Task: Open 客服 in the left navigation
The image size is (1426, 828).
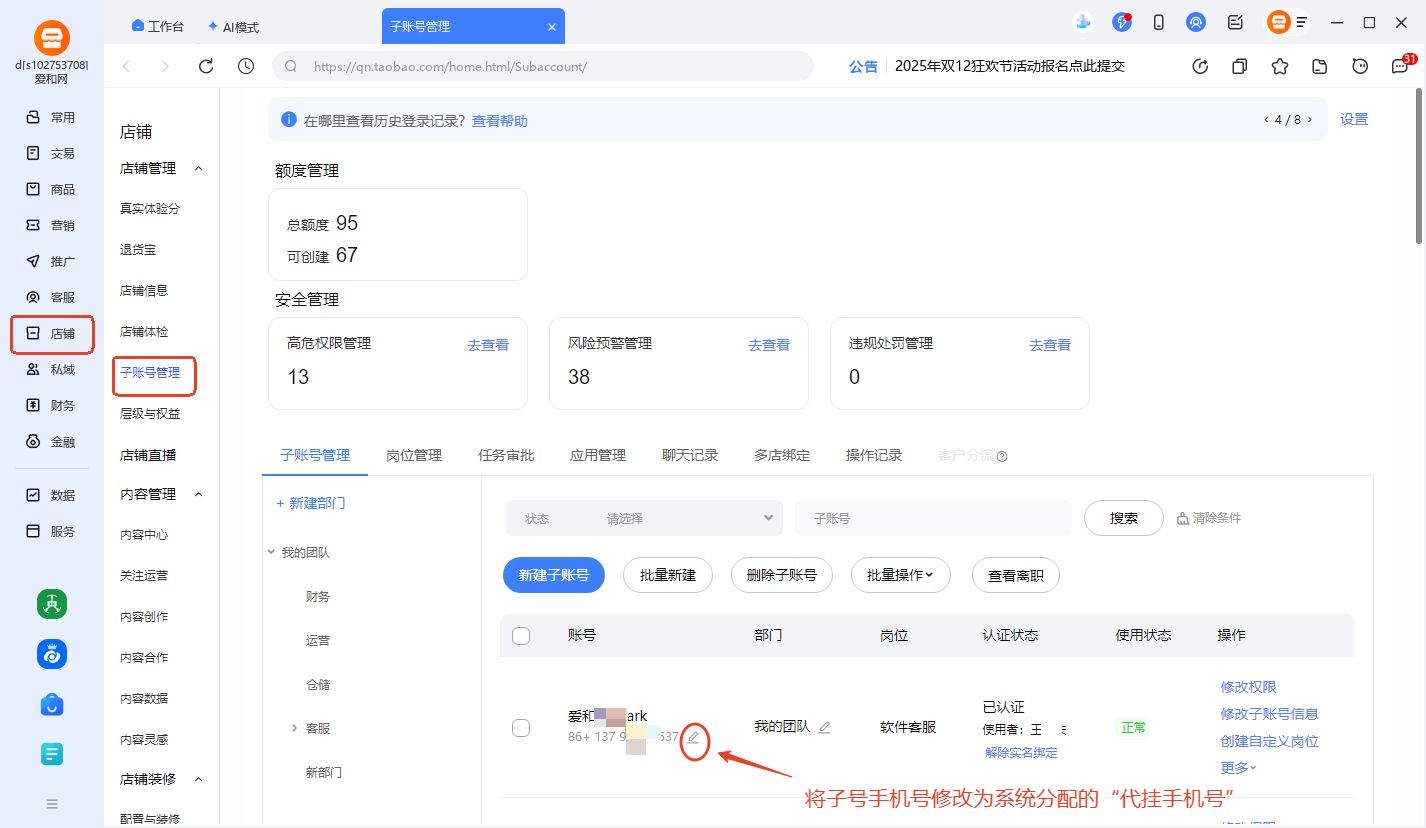Action: pos(52,297)
